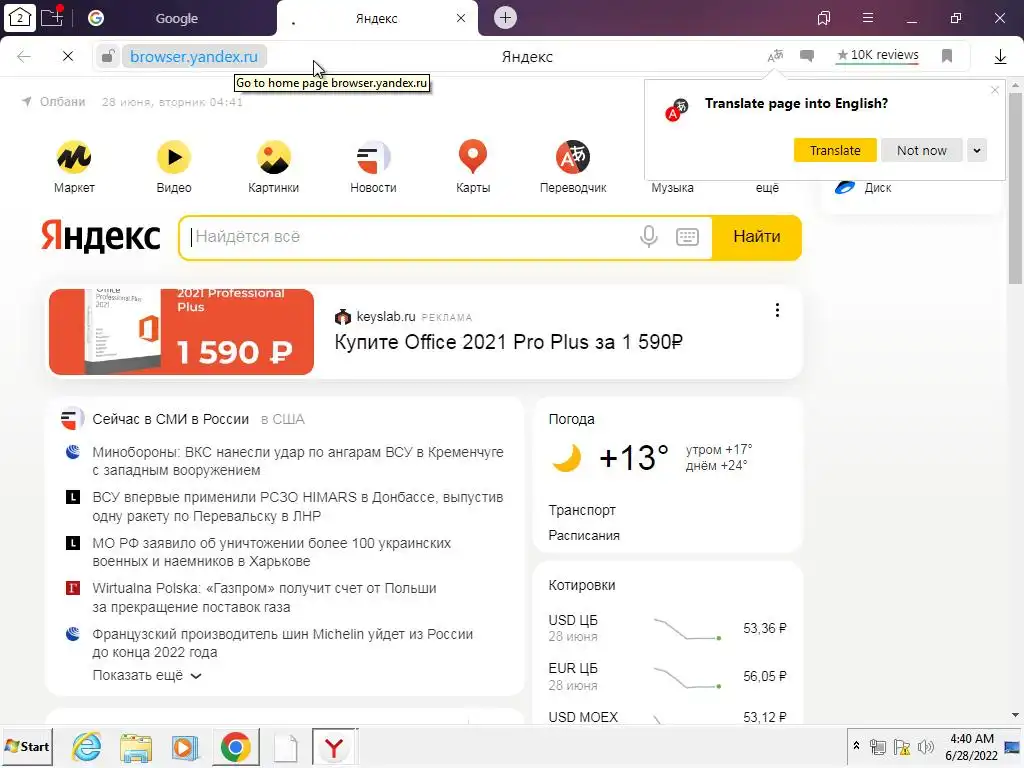1024x768 pixels.
Task: Open the Олбани location link
Action: click(x=54, y=102)
